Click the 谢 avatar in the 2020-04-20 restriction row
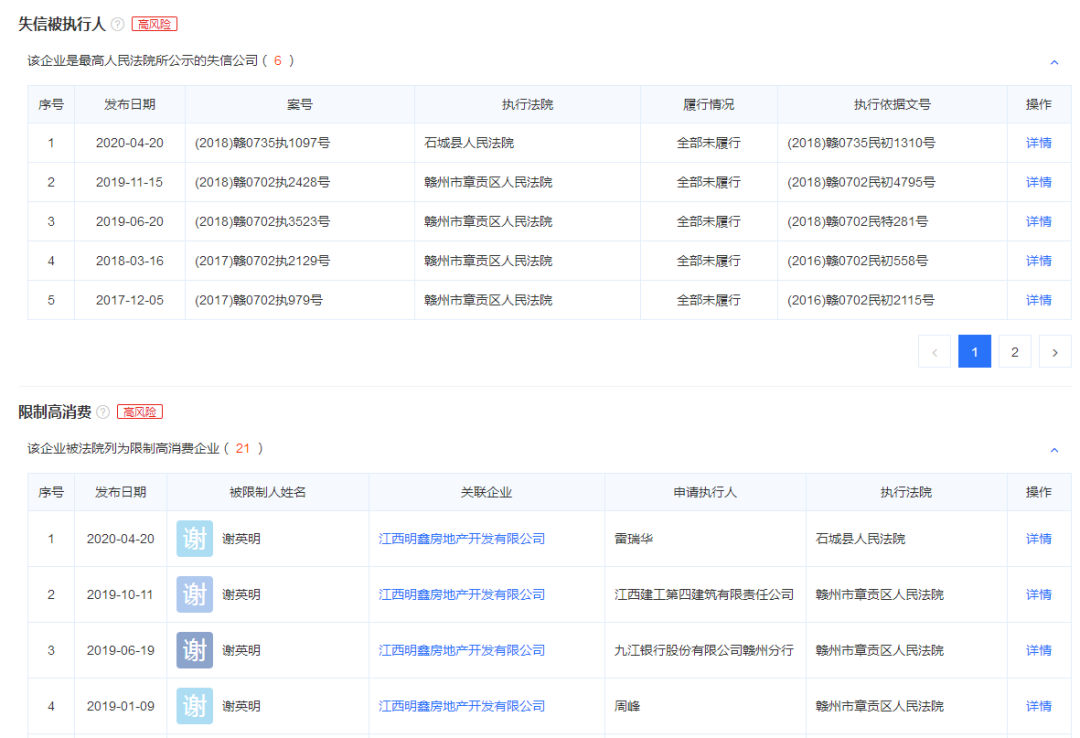1080x738 pixels. pos(193,538)
